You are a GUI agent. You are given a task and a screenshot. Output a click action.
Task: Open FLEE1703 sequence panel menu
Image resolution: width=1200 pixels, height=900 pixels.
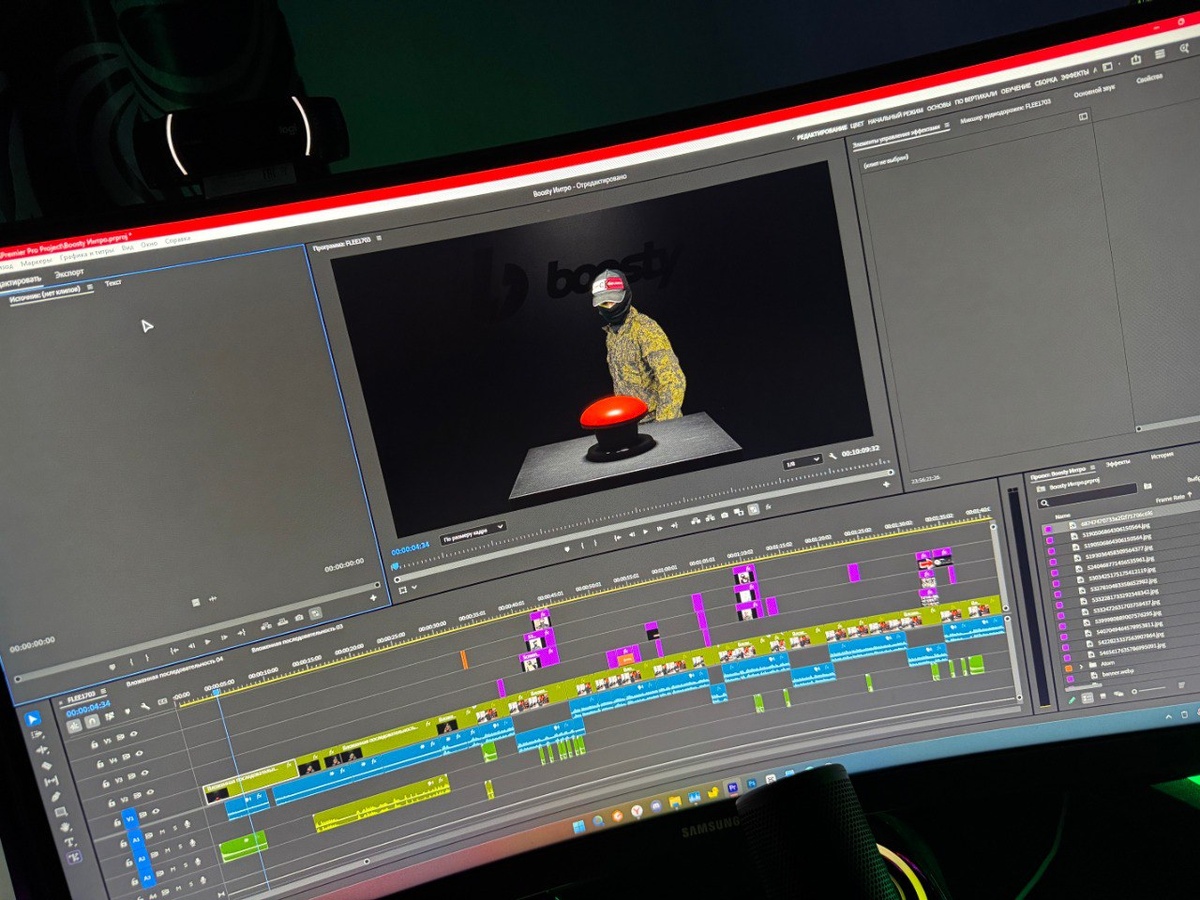tap(103, 691)
